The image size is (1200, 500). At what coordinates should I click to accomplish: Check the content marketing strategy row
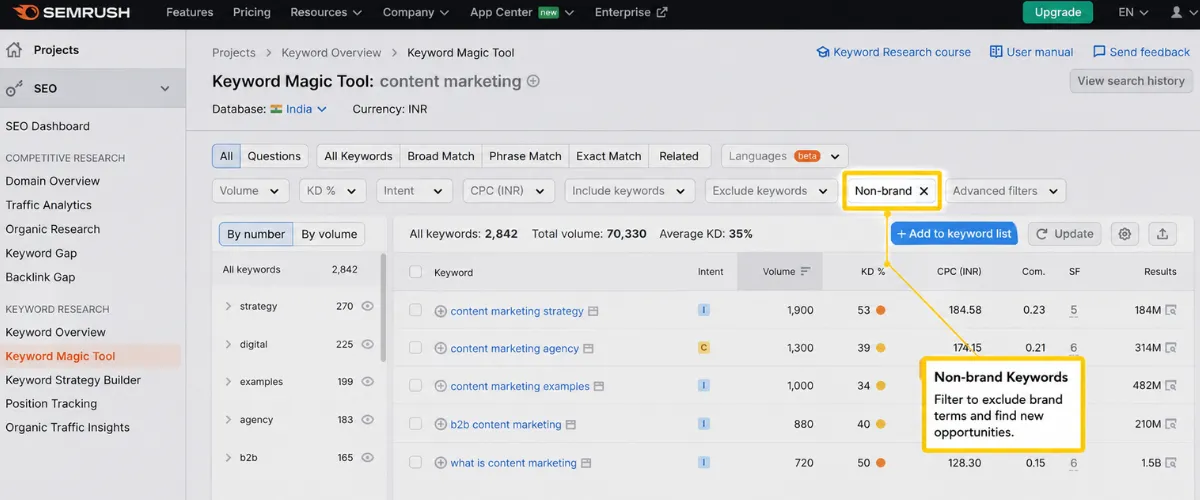pyautogui.click(x=416, y=311)
